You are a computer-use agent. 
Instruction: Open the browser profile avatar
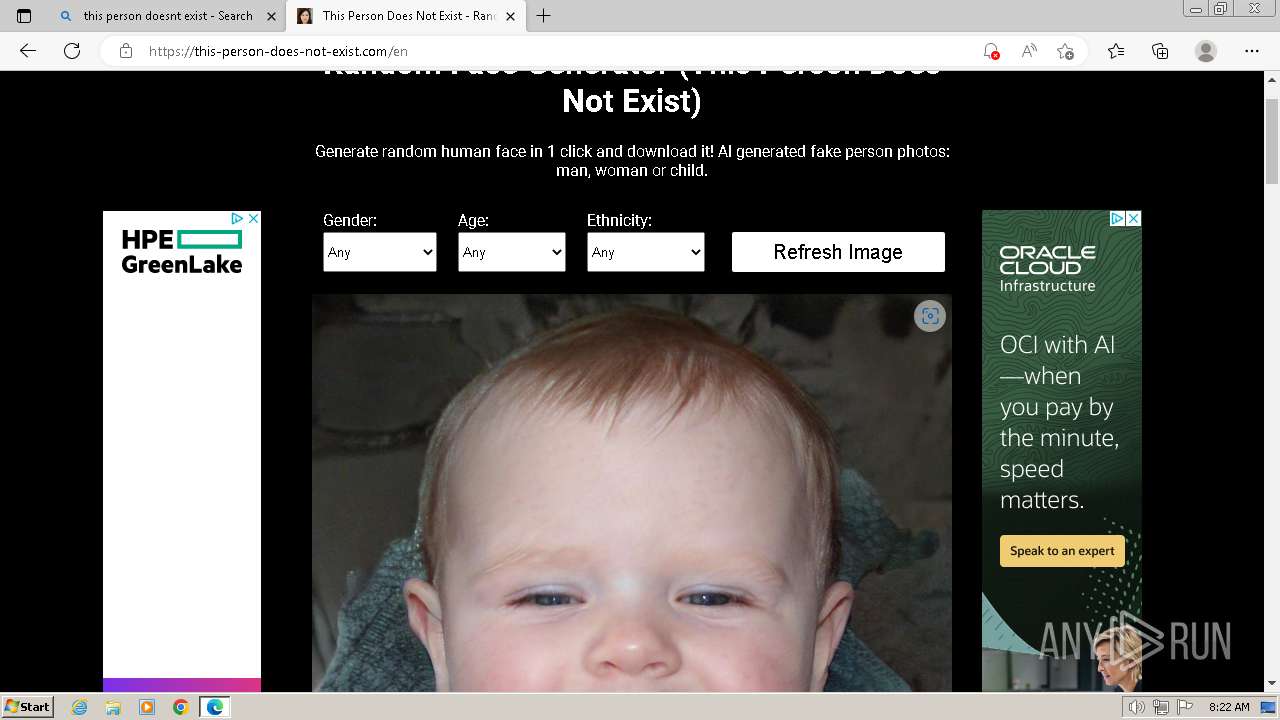tap(1206, 51)
